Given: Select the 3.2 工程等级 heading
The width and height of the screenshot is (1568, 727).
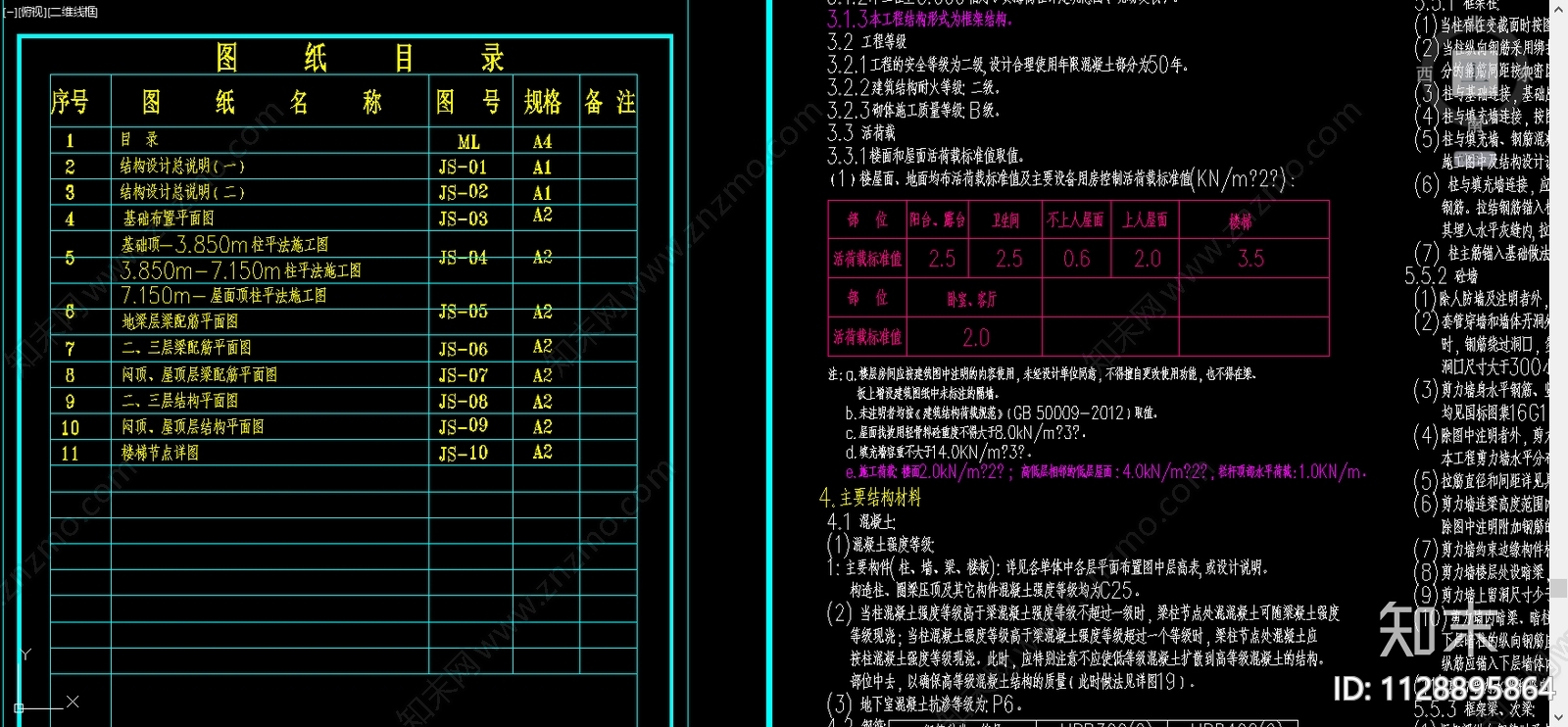Looking at the screenshot, I should click(867, 42).
